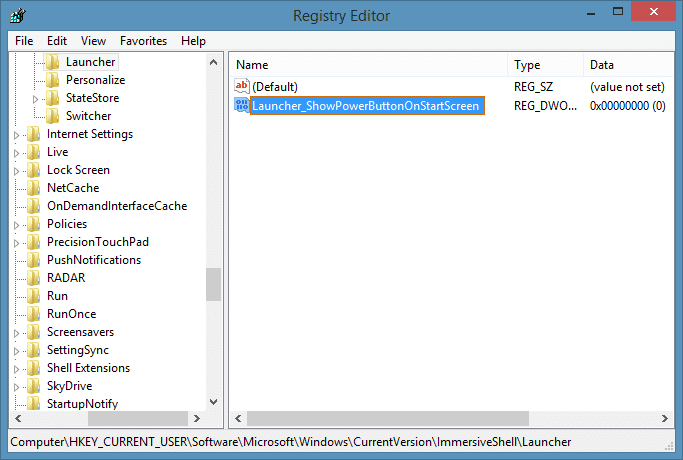Image resolution: width=683 pixels, height=460 pixels.
Task: Click the REG_SZ type cell
Action: pos(533,87)
